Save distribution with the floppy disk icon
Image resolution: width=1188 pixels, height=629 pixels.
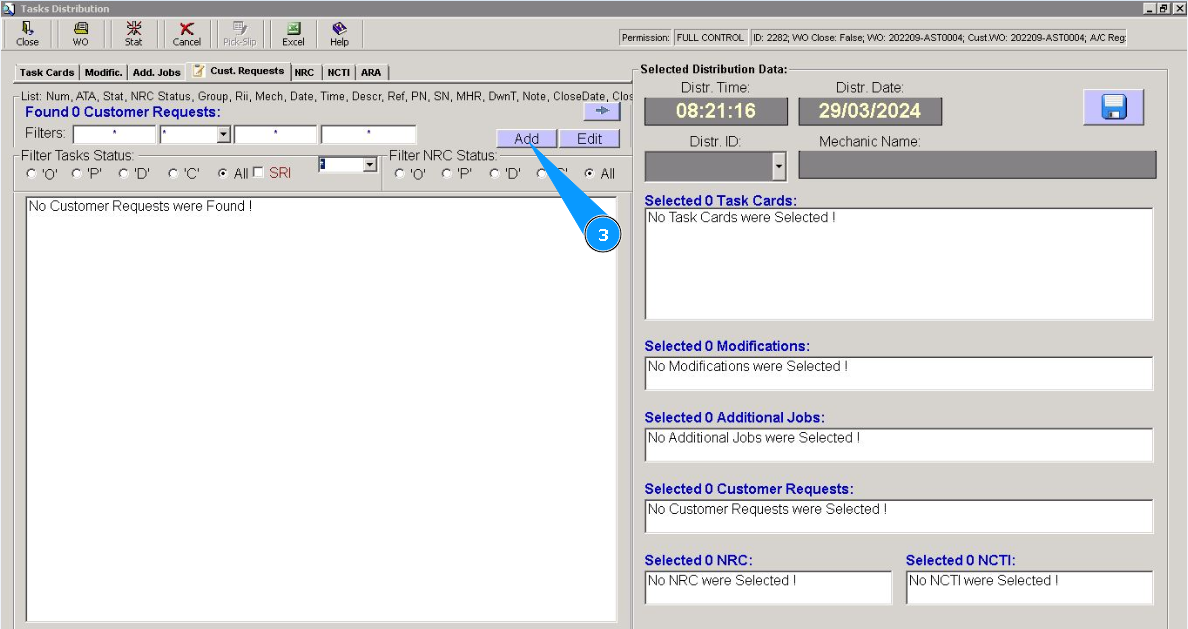click(1113, 107)
